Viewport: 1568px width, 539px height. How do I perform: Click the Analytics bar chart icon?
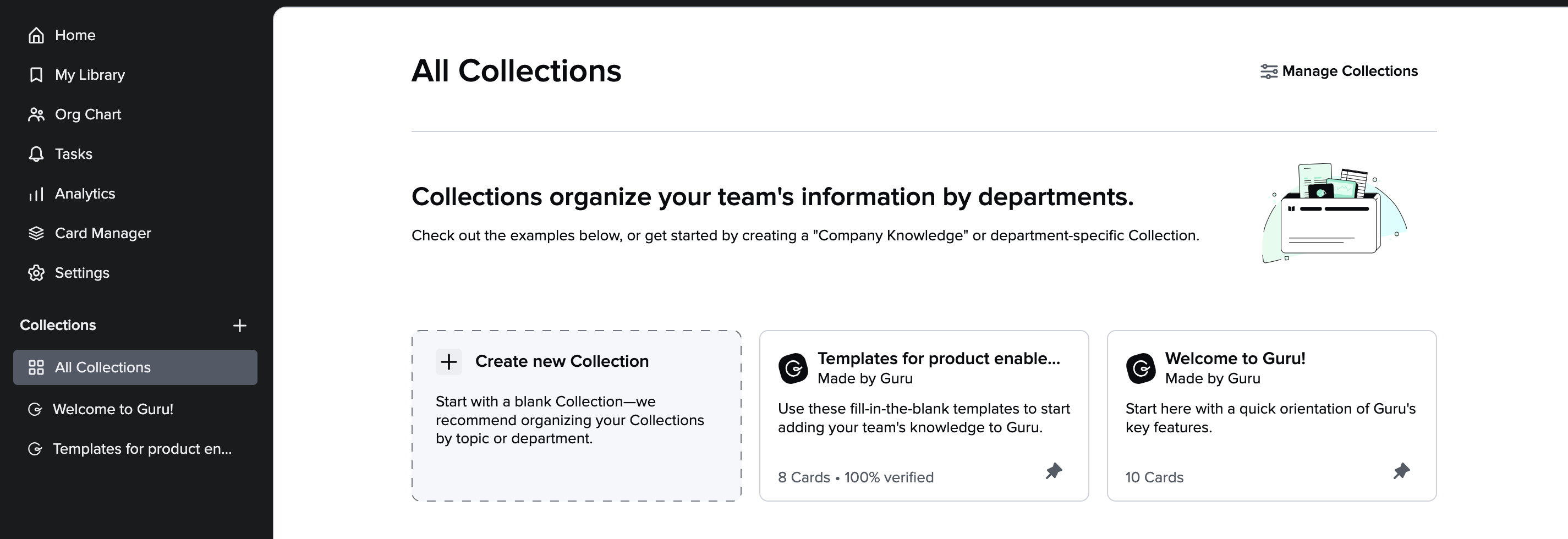click(x=36, y=194)
